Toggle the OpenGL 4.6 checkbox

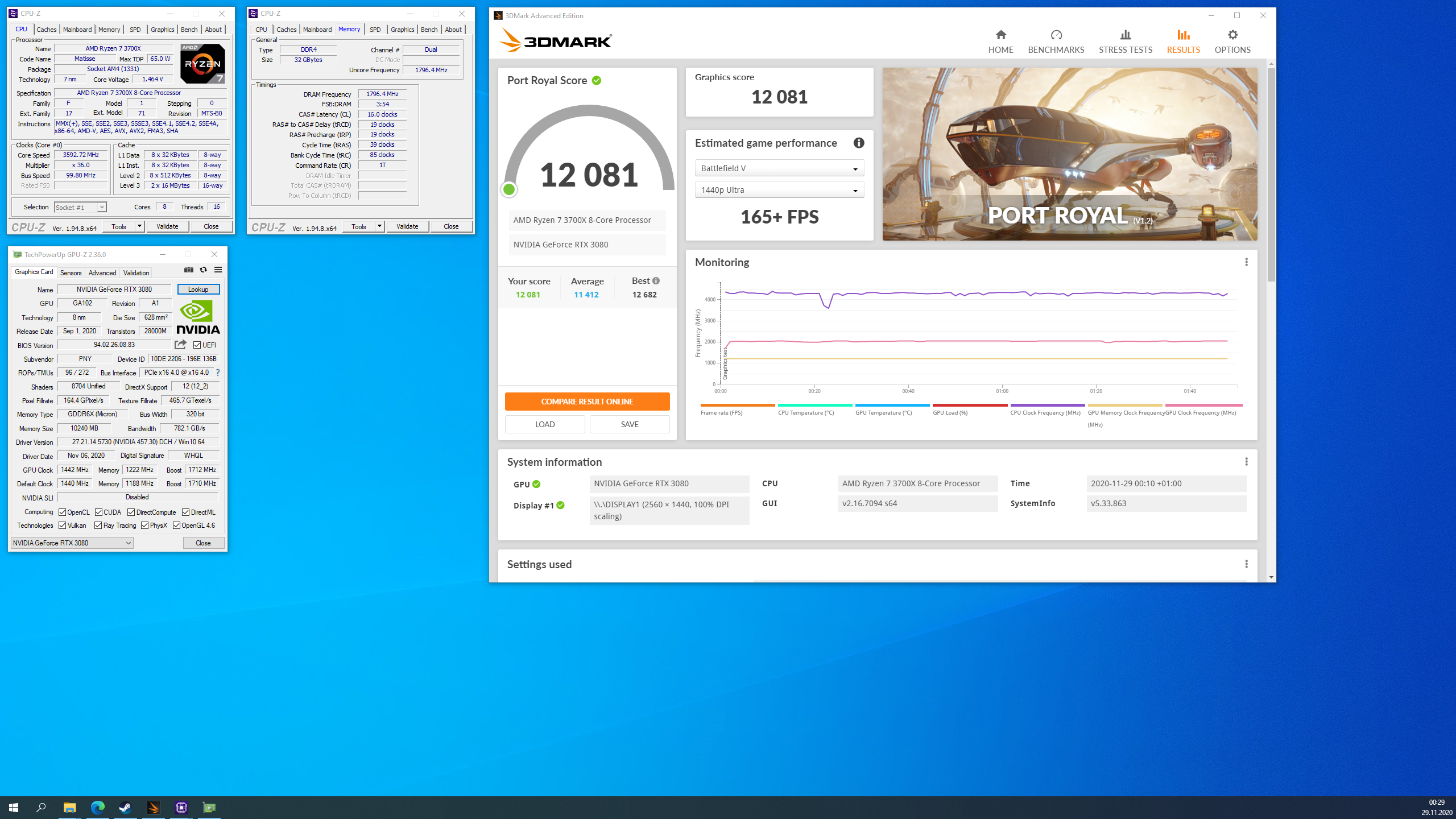(x=177, y=526)
